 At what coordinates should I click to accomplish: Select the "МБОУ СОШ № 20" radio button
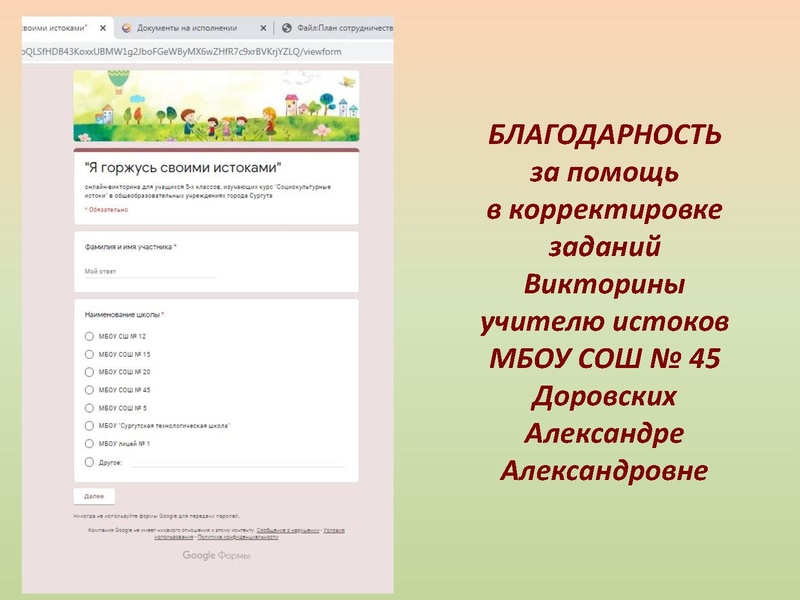(x=88, y=372)
